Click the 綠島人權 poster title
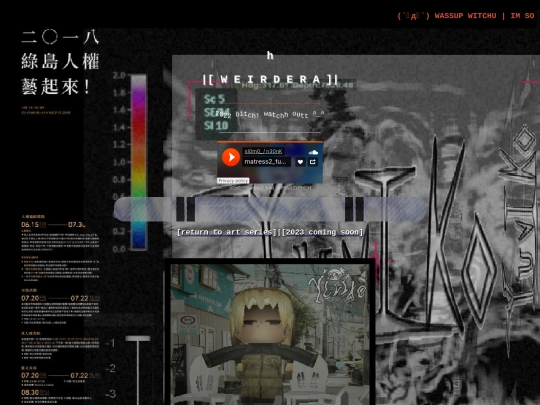 (60, 61)
